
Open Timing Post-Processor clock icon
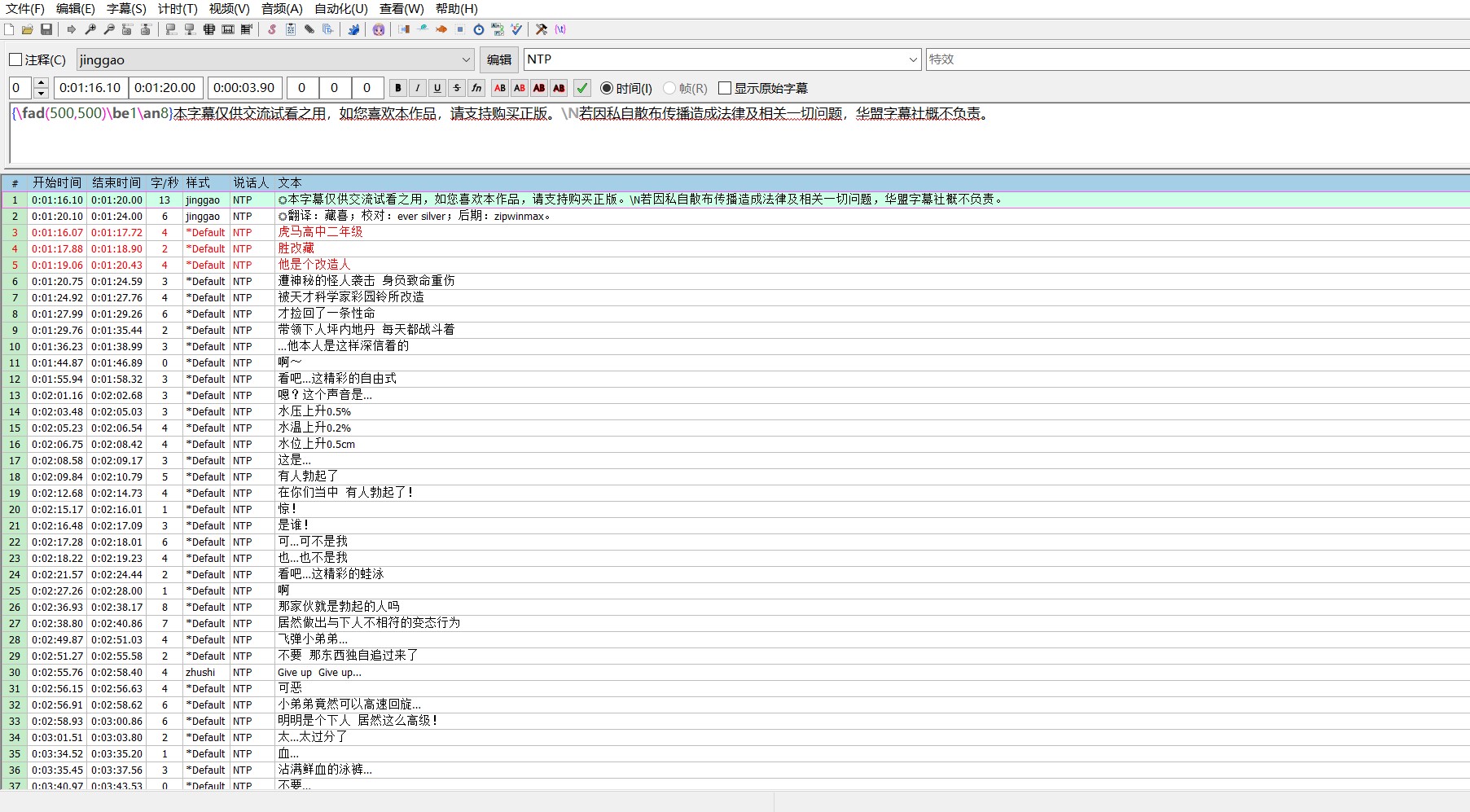pos(479,29)
